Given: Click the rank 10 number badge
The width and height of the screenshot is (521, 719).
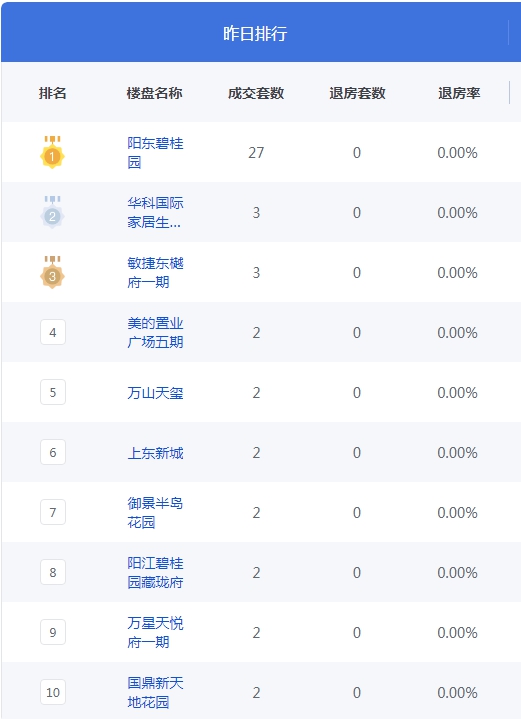Looking at the screenshot, I should [x=53, y=692].
